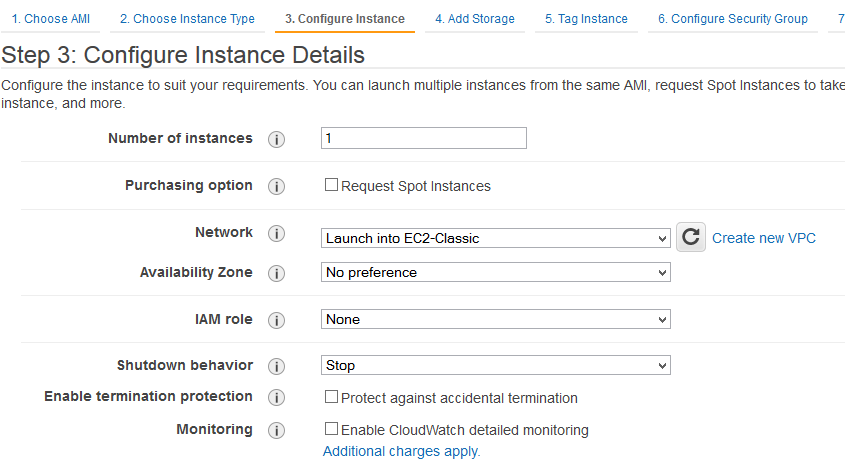Click info icon next to Network label
The height and width of the screenshot is (466, 845).
point(277,233)
